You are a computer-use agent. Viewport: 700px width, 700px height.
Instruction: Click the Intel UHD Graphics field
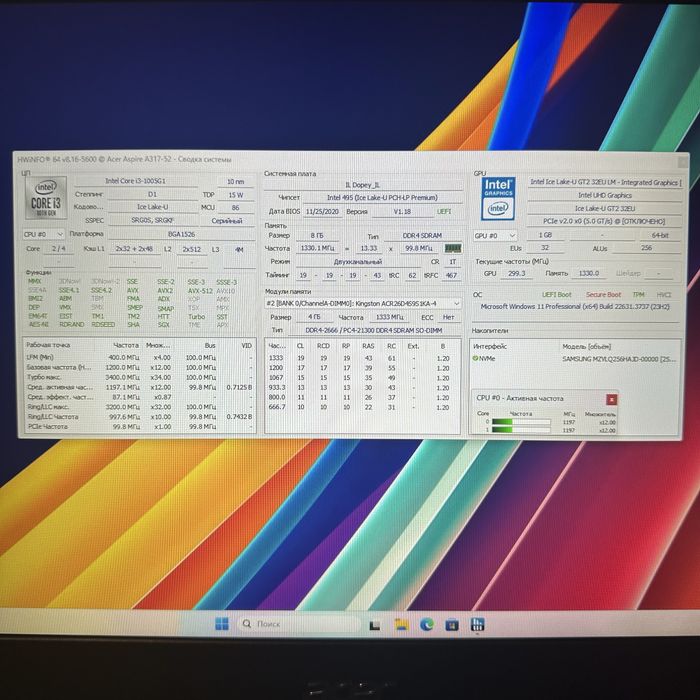605,195
